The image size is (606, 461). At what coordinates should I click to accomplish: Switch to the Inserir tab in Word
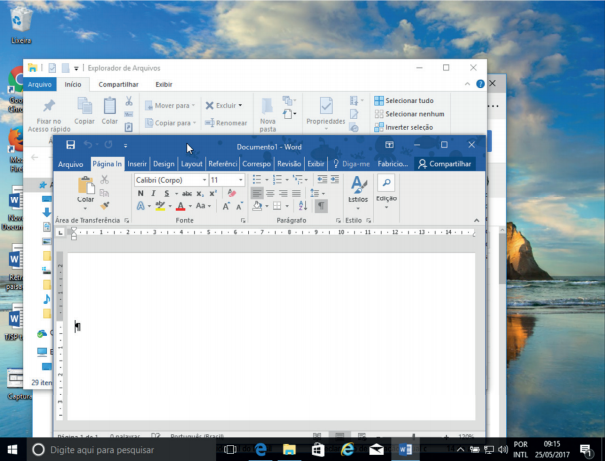tap(137, 164)
